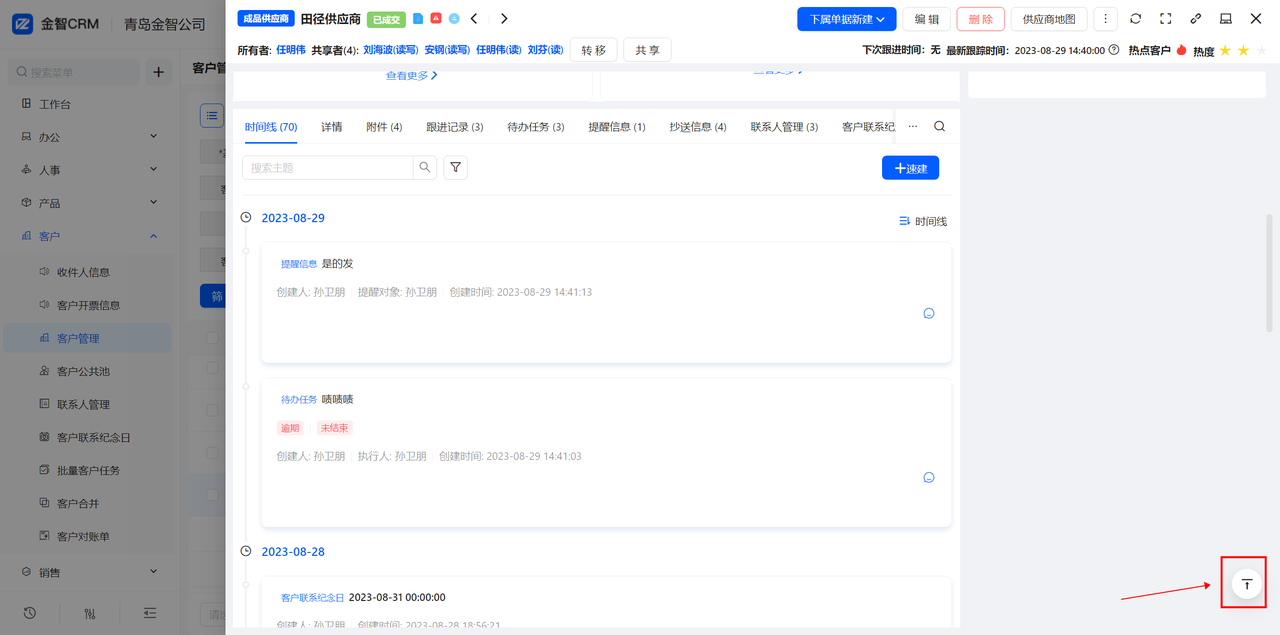Click the 编辑 button
Image resolution: width=1280 pixels, height=635 pixels.
pos(927,19)
